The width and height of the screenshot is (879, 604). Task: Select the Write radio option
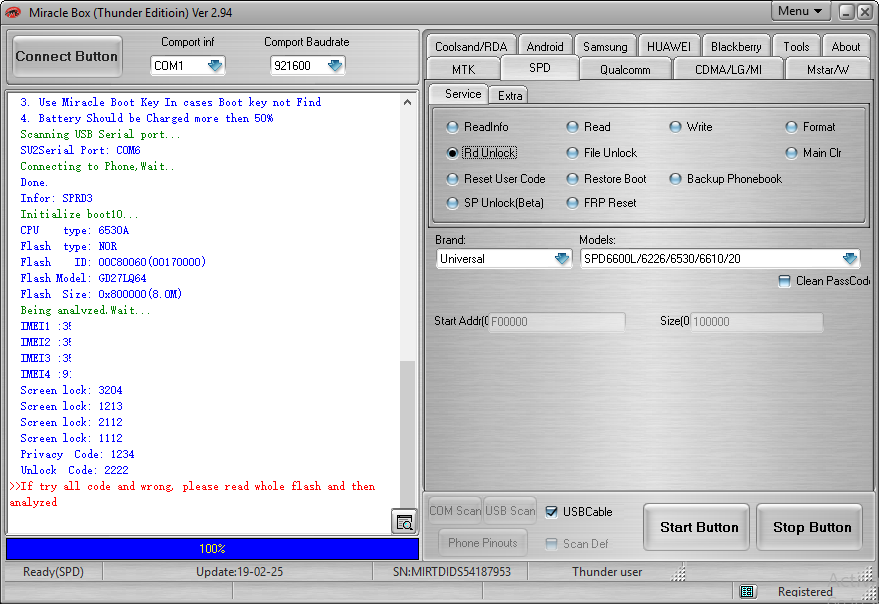[x=691, y=127]
